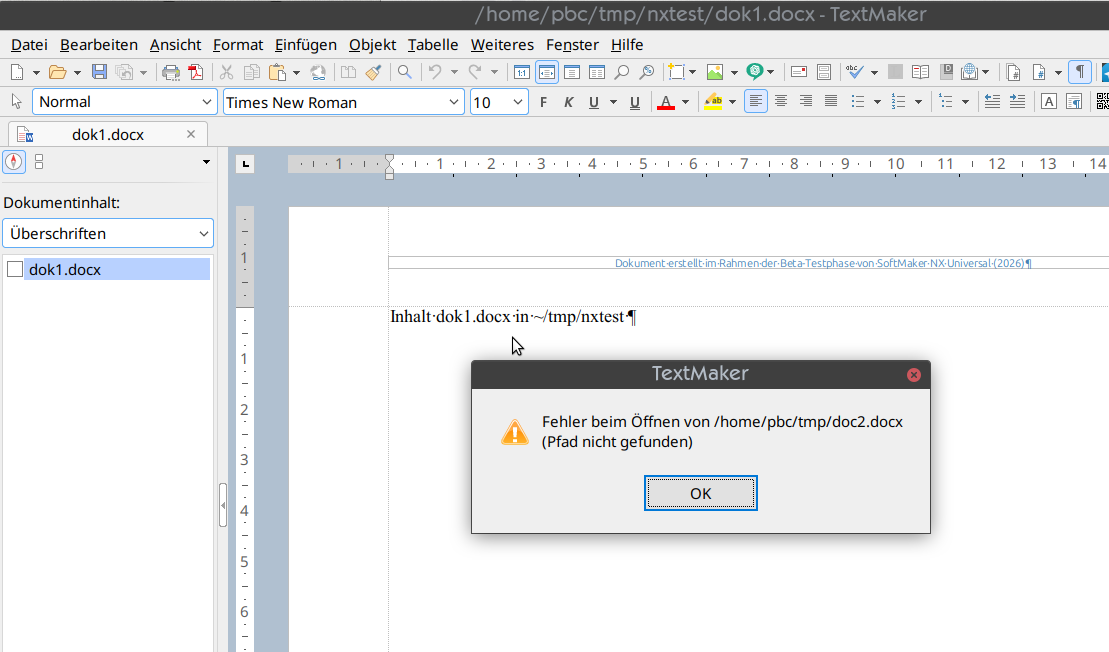Viewport: 1109px width, 652px height.
Task: Export as PDF with the red PDF icon
Action: [195, 72]
